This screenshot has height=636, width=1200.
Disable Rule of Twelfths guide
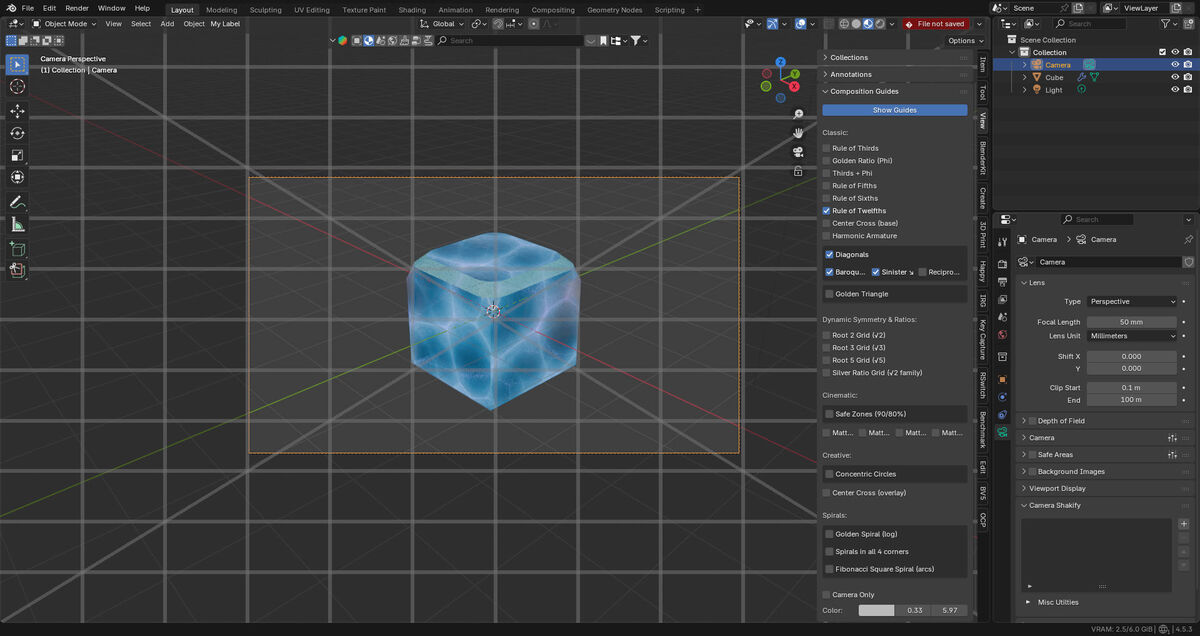[827, 211]
